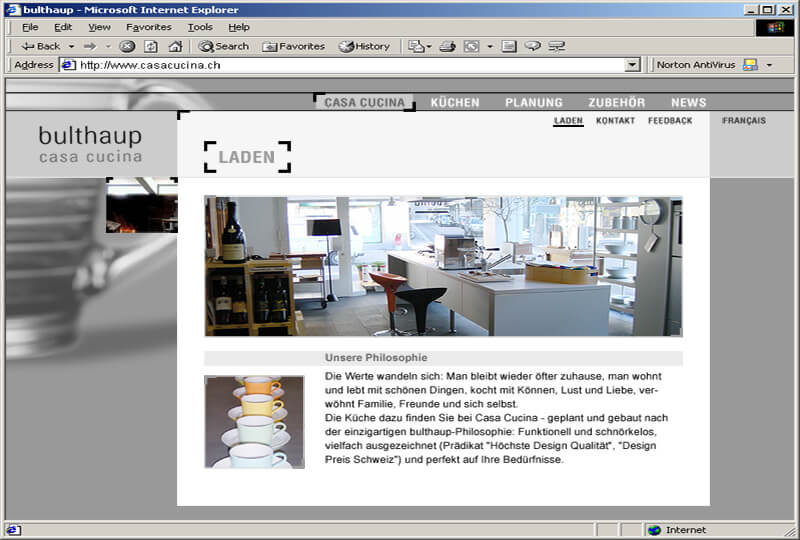
Task: Open the Norton AntiVirus dropdown arrow
Action: coord(769,65)
